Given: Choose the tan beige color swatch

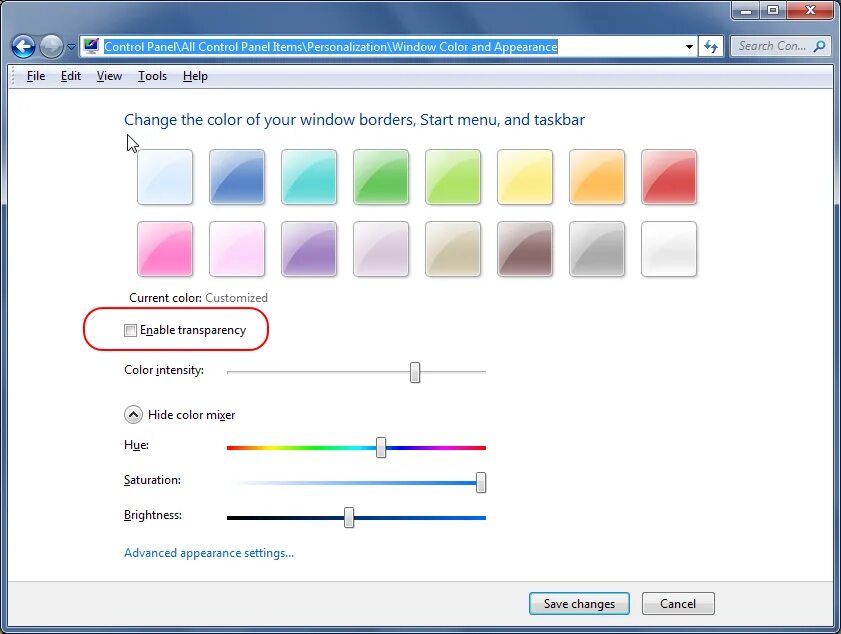Looking at the screenshot, I should (453, 249).
